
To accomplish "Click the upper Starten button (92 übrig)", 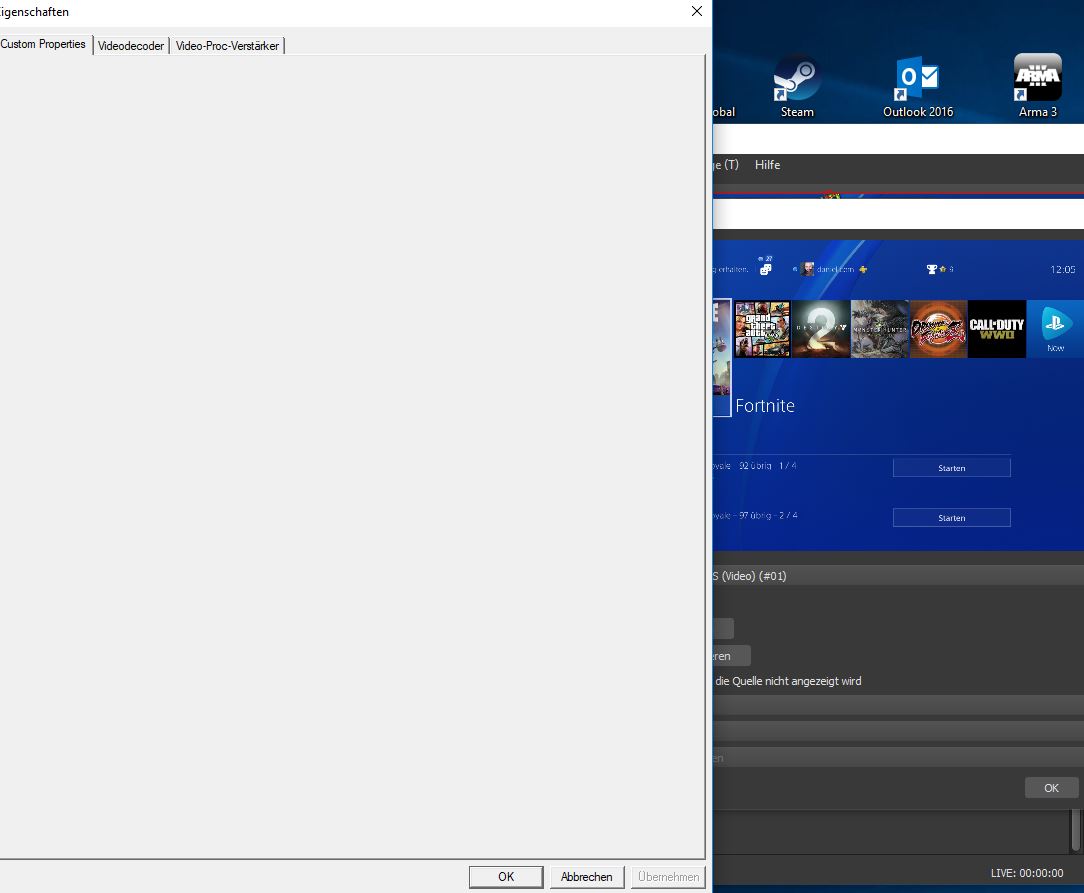I will point(951,468).
